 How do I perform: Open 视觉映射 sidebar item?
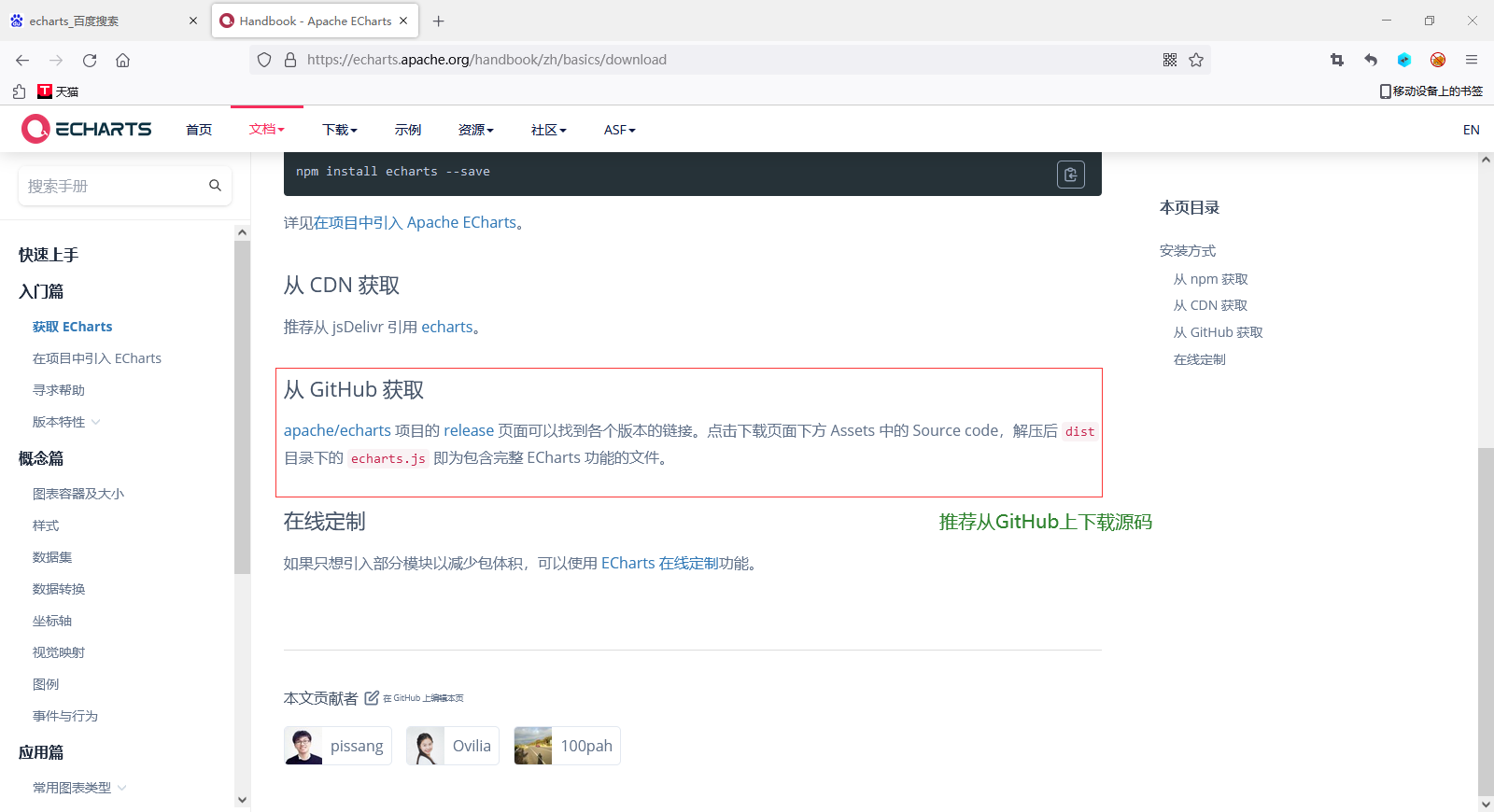pos(59,652)
